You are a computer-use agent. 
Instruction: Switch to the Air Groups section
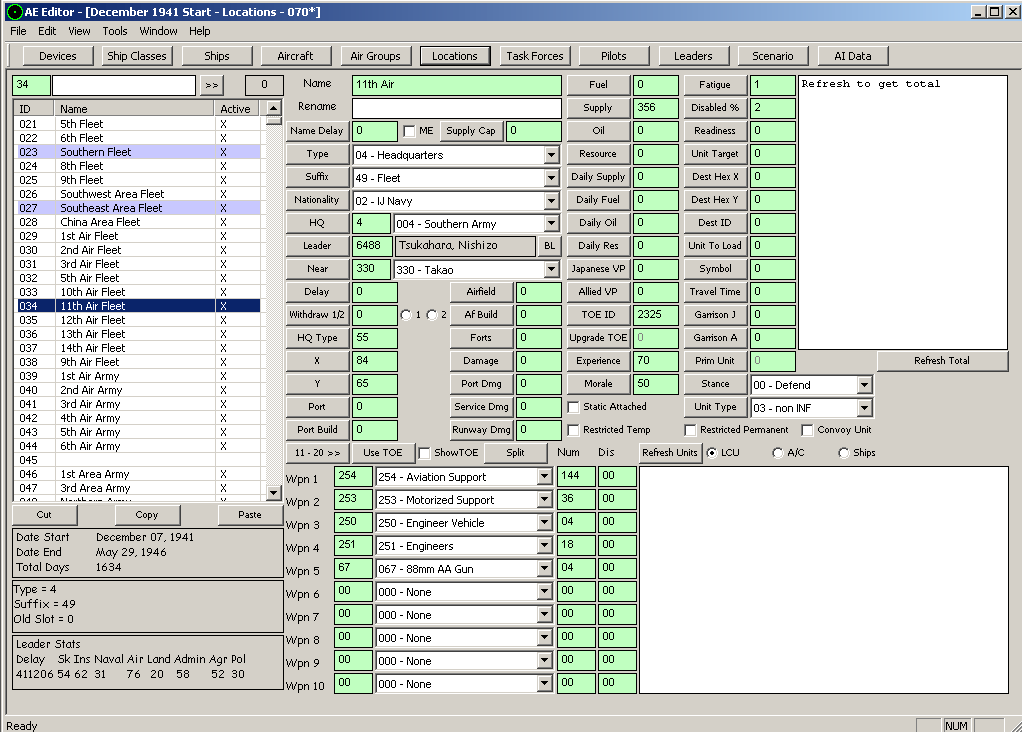tap(375, 56)
